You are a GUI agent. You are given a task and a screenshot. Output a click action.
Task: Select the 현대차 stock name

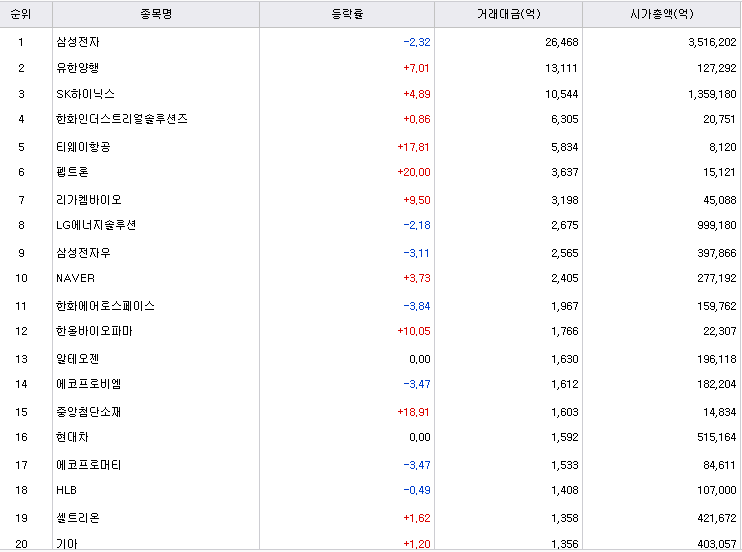[72, 437]
